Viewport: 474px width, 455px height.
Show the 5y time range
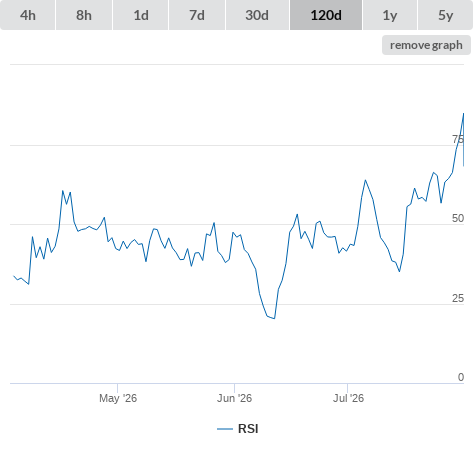pyautogui.click(x=445, y=15)
